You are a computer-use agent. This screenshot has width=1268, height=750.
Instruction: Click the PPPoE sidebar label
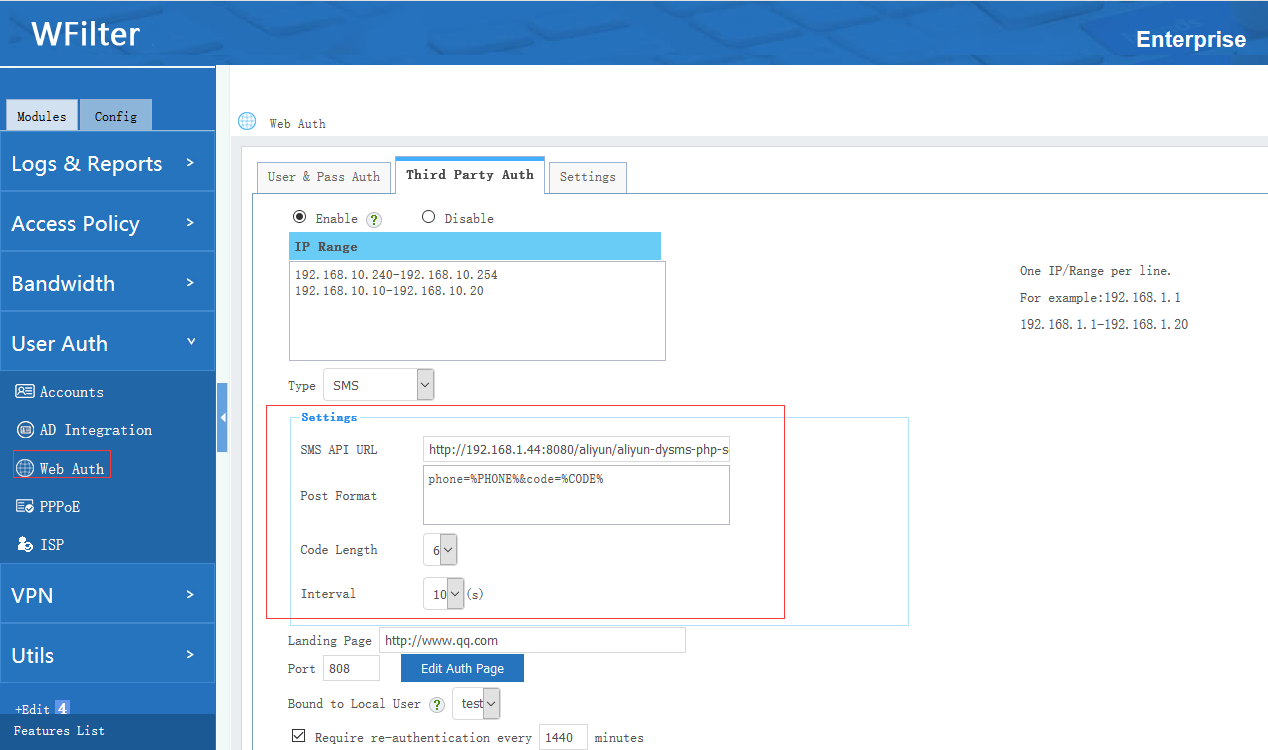click(x=60, y=507)
